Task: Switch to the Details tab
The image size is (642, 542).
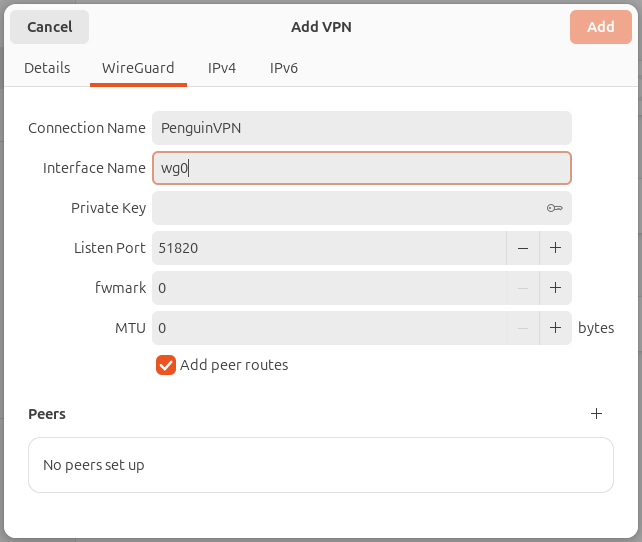Action: (x=47, y=68)
